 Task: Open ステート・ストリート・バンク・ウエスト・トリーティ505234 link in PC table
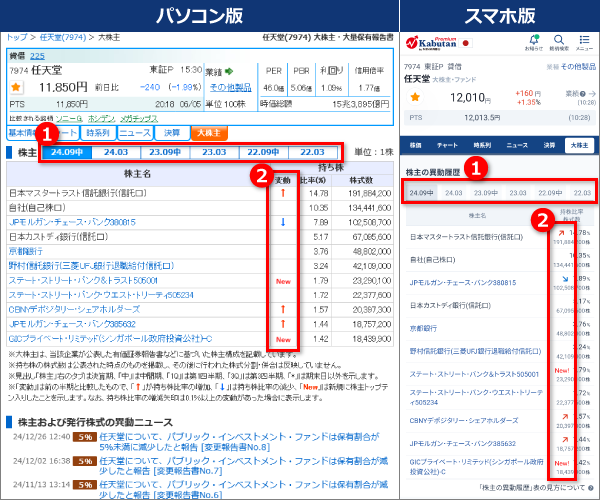(x=101, y=295)
